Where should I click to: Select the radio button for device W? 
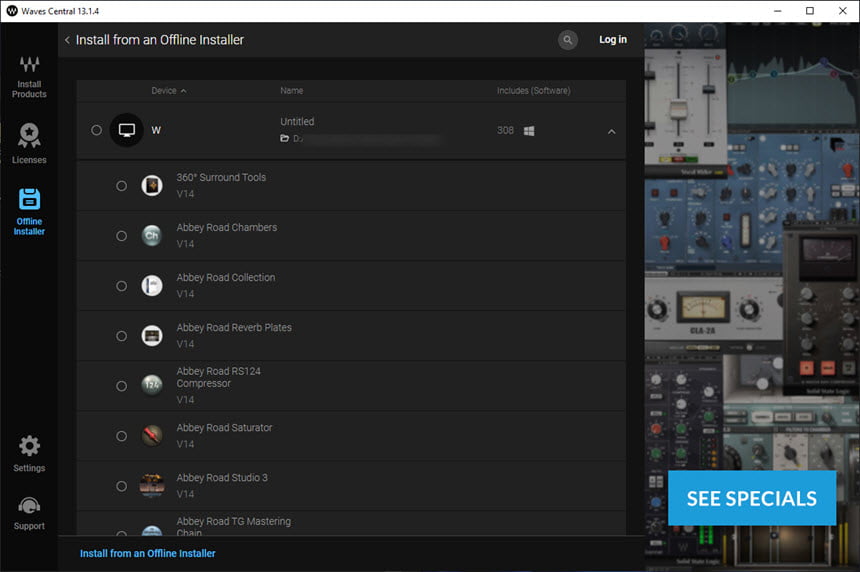point(97,130)
